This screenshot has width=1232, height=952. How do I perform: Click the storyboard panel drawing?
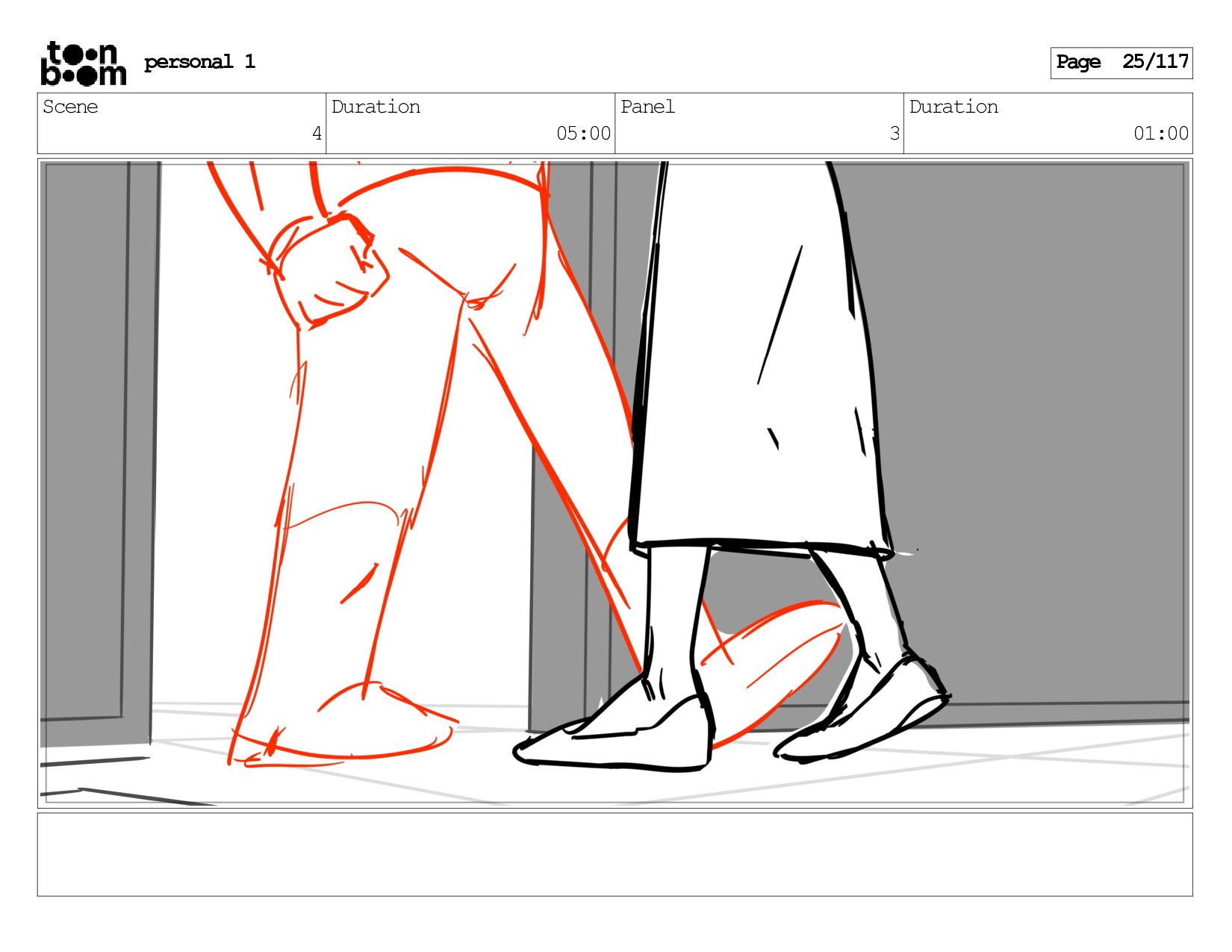[x=615, y=483]
